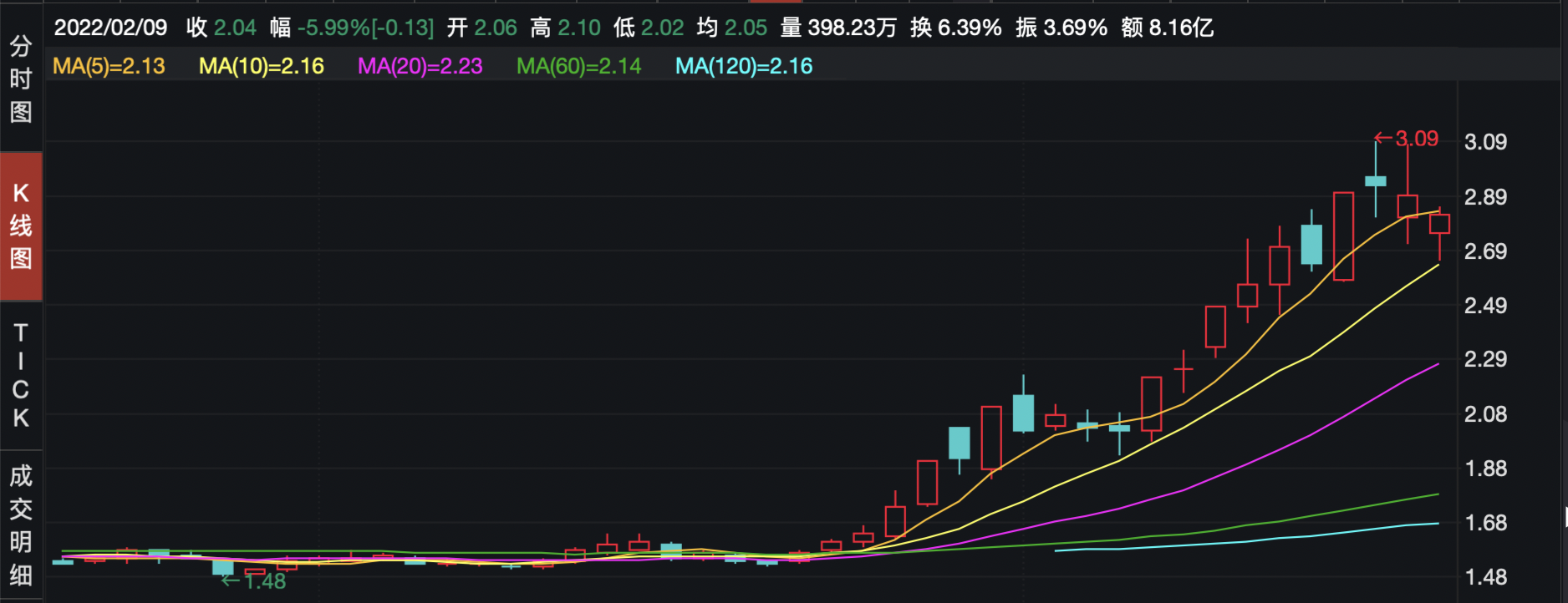Click the 2.08 price axis label

coord(1485,414)
